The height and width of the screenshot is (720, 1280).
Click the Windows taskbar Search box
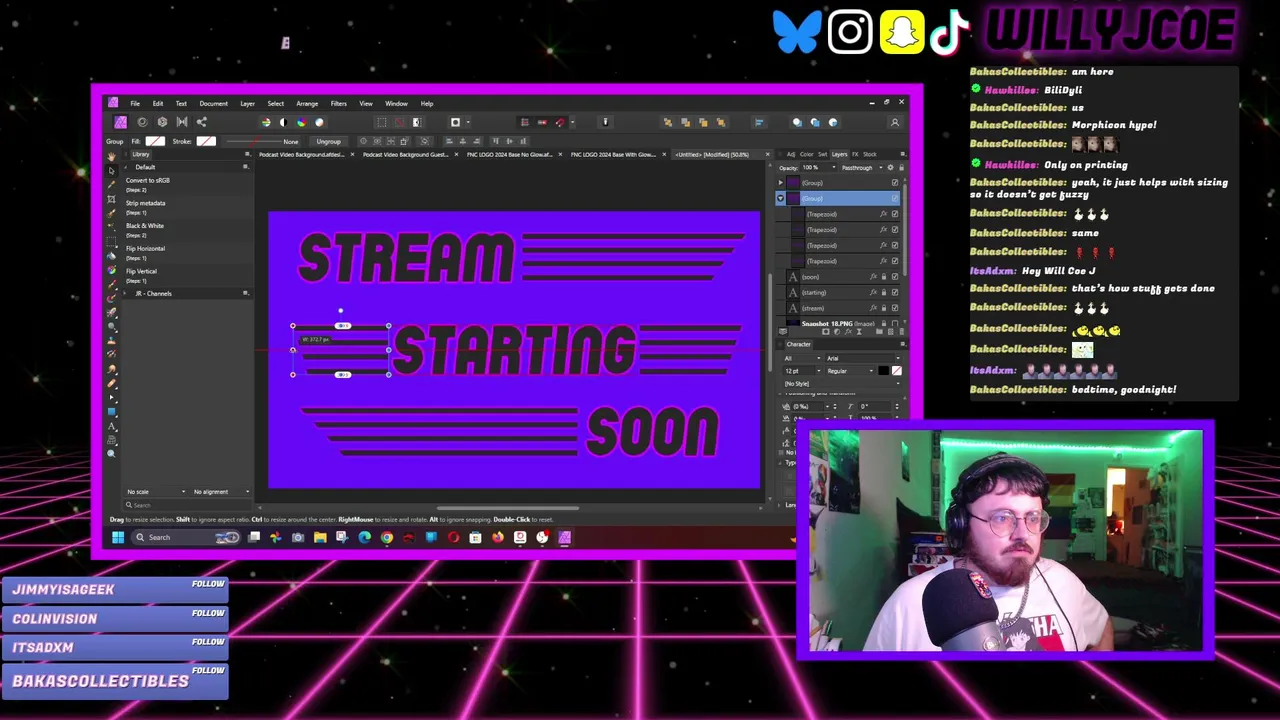tap(186, 538)
